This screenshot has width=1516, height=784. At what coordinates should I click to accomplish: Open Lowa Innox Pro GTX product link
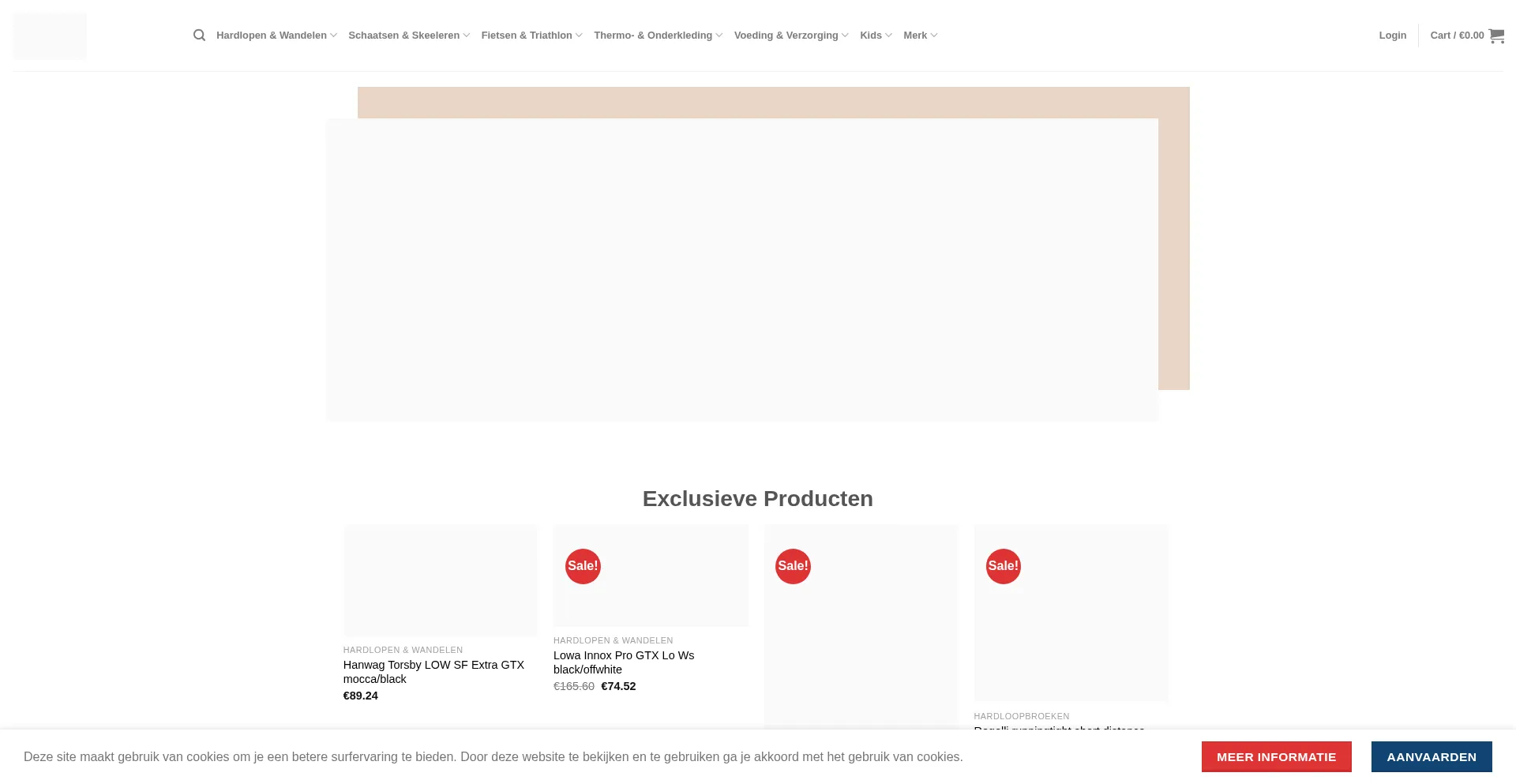click(x=623, y=662)
